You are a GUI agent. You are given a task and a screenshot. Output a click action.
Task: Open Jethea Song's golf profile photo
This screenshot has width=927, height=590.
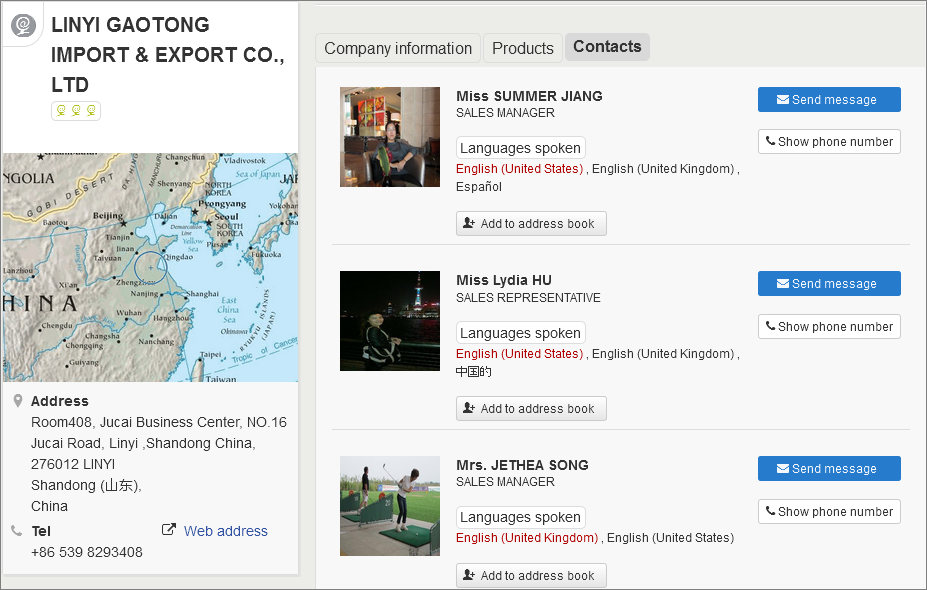pyautogui.click(x=390, y=506)
